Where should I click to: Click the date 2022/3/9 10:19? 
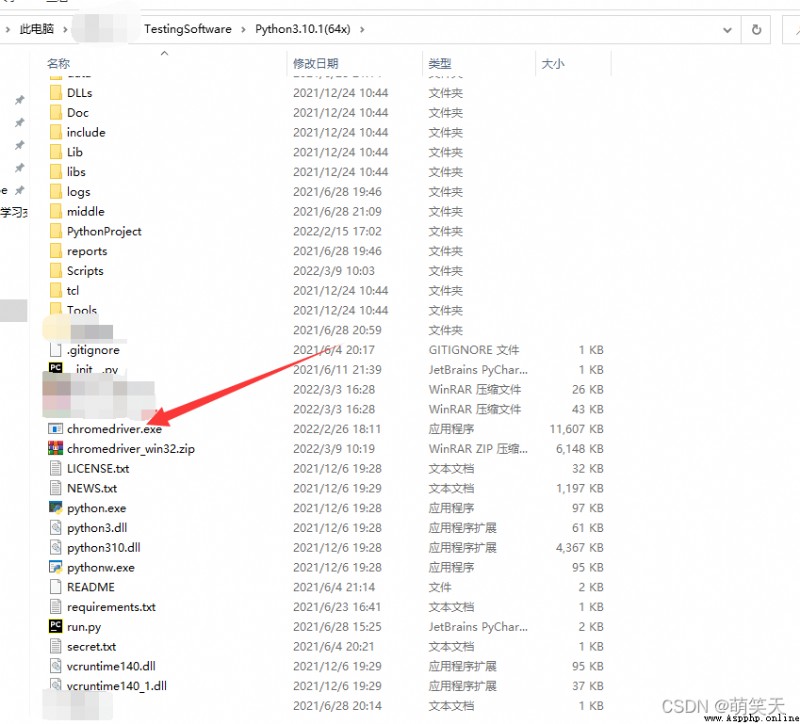pyautogui.click(x=334, y=449)
